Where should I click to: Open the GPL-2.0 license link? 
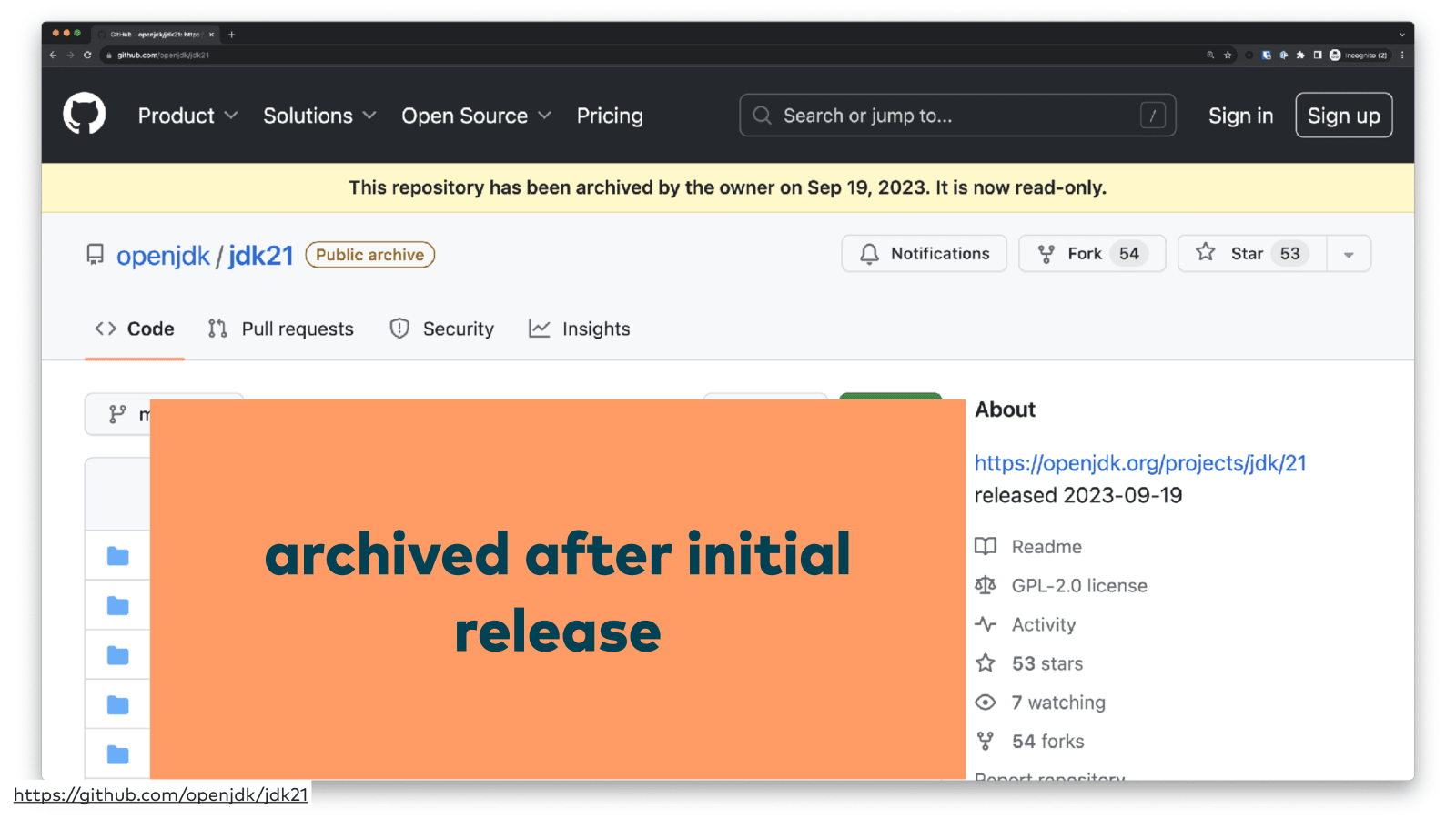pyautogui.click(x=1079, y=586)
